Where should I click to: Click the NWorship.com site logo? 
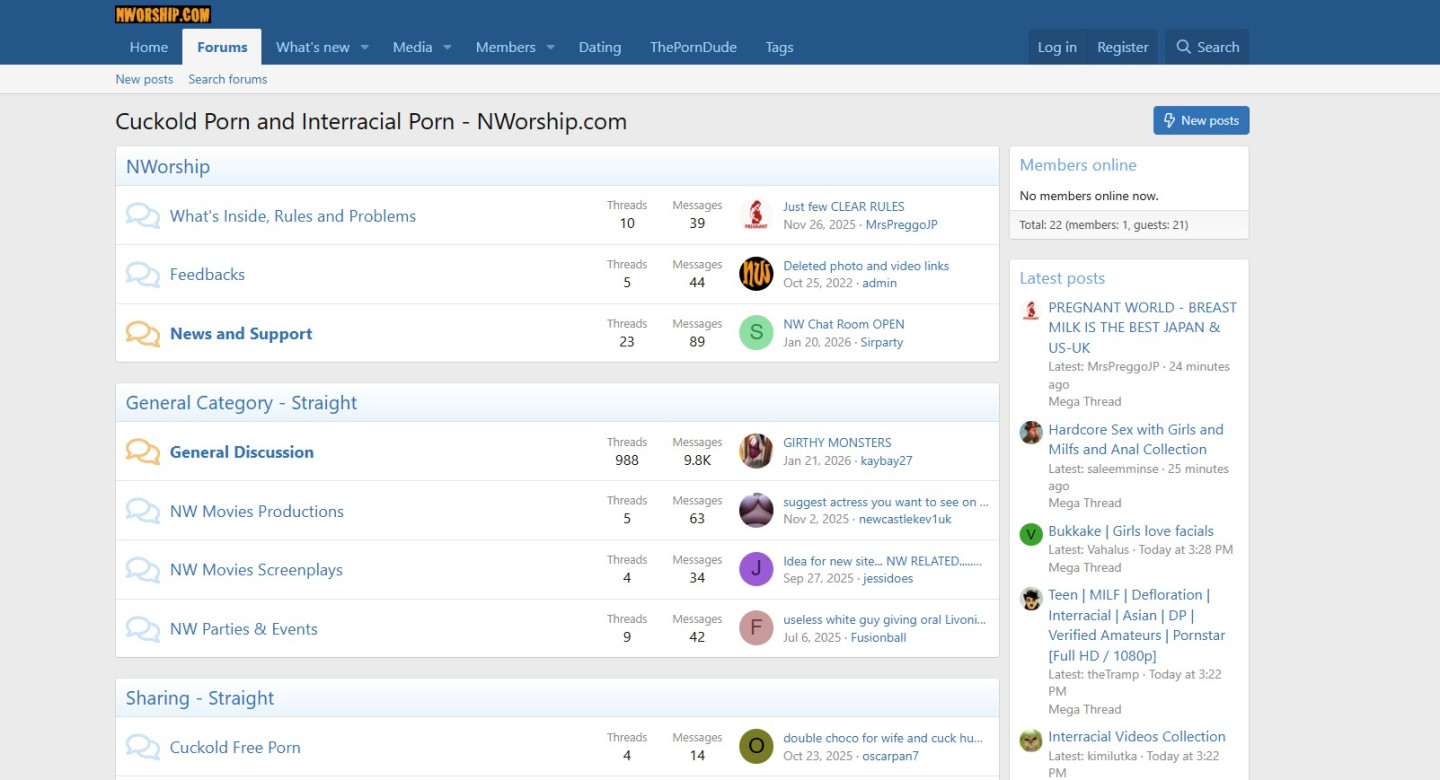(x=163, y=14)
